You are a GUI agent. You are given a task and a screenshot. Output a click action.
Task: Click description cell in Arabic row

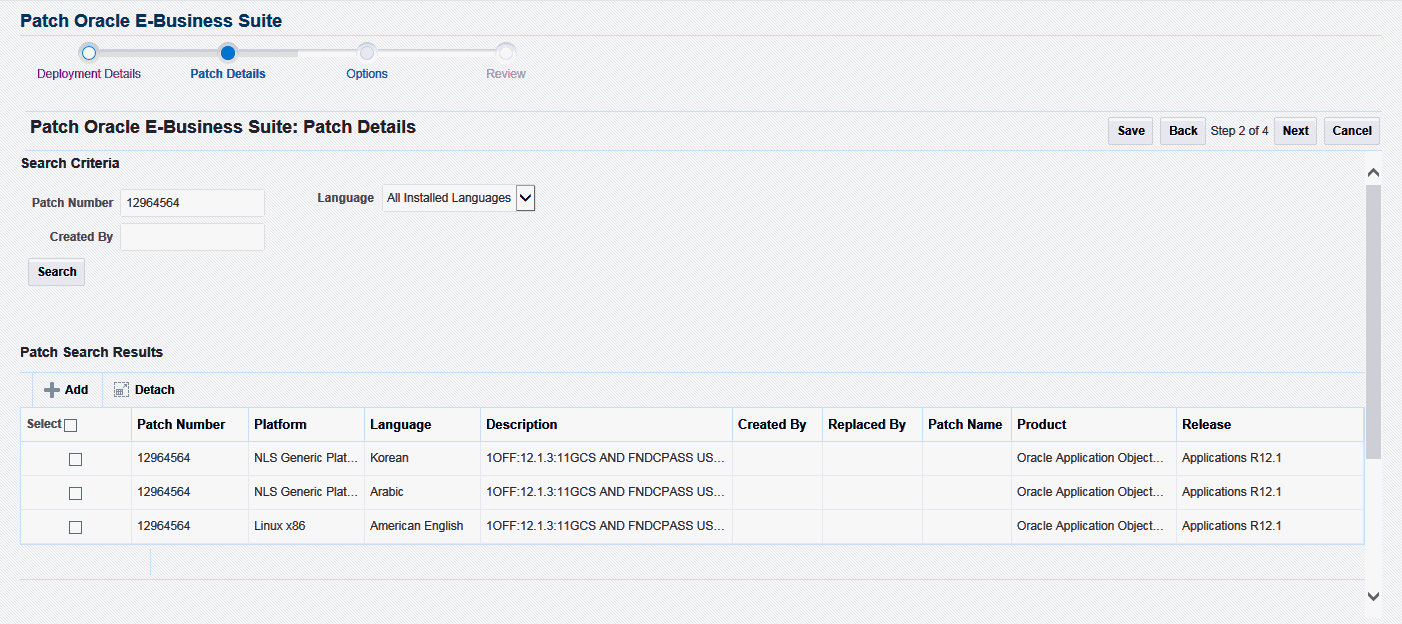pos(606,492)
